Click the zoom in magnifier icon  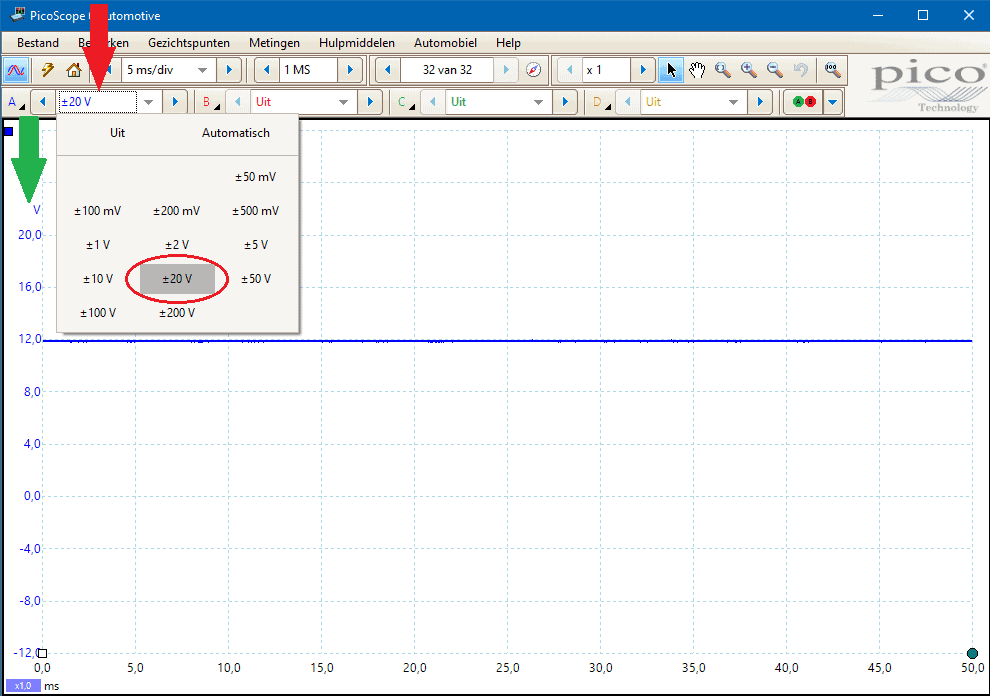click(x=748, y=70)
